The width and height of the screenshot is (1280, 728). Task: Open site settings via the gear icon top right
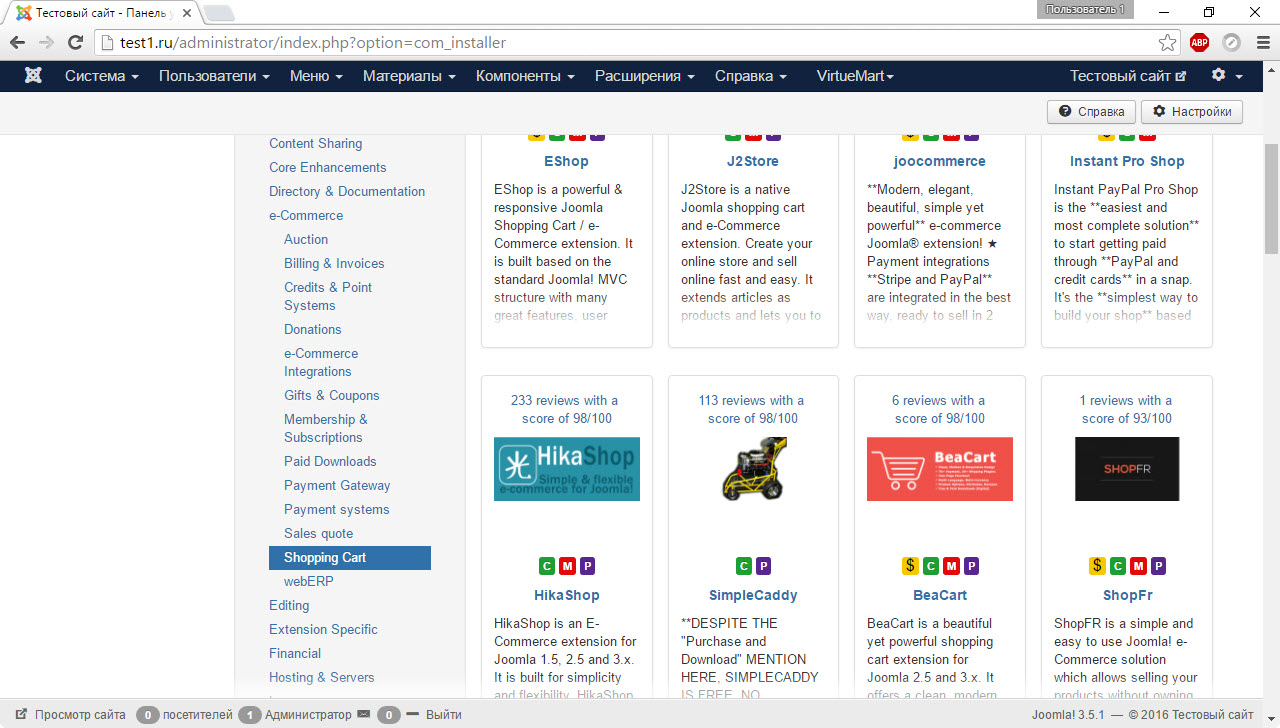(x=1216, y=75)
